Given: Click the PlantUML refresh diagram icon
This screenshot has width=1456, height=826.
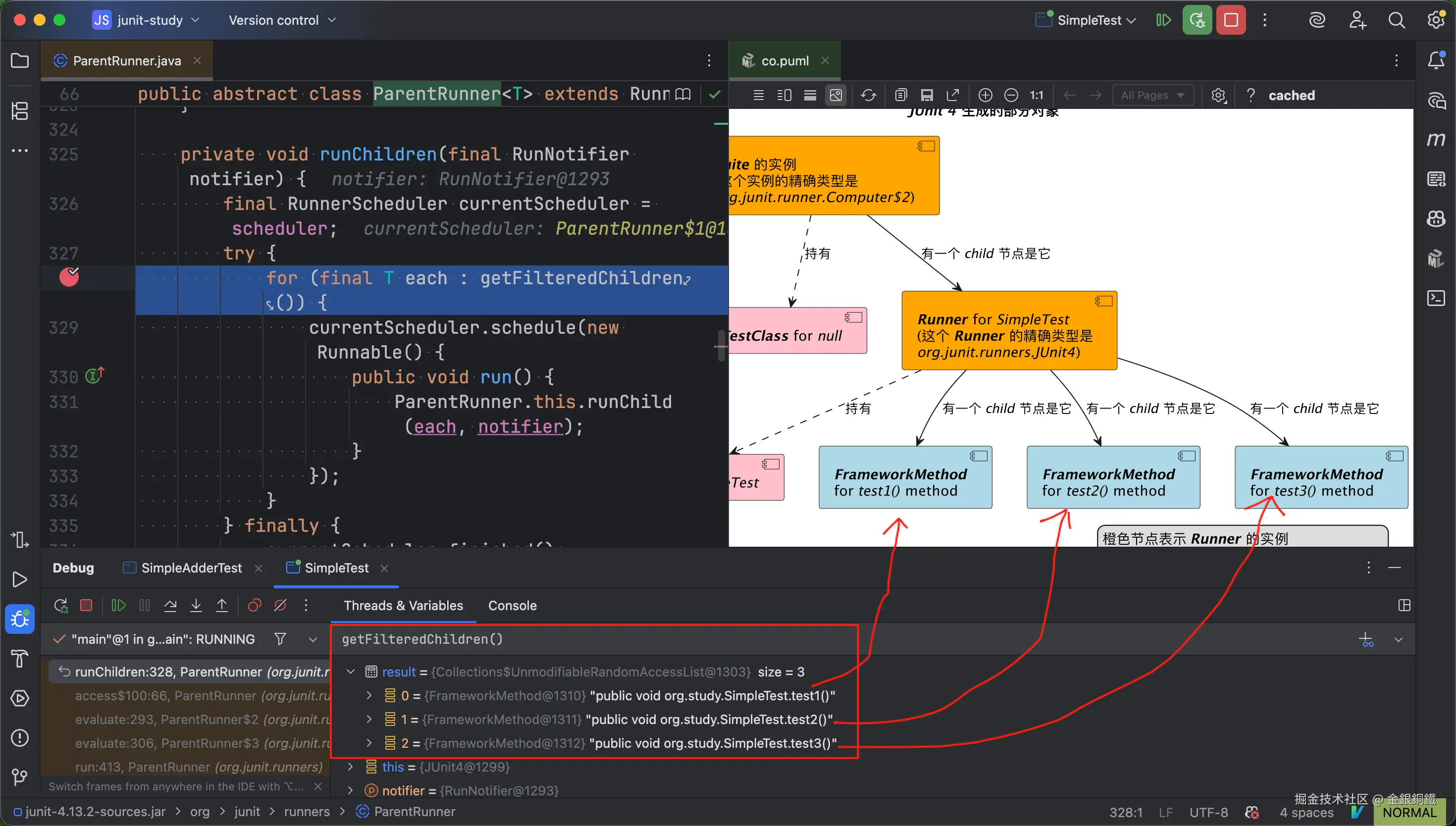Looking at the screenshot, I should point(868,95).
